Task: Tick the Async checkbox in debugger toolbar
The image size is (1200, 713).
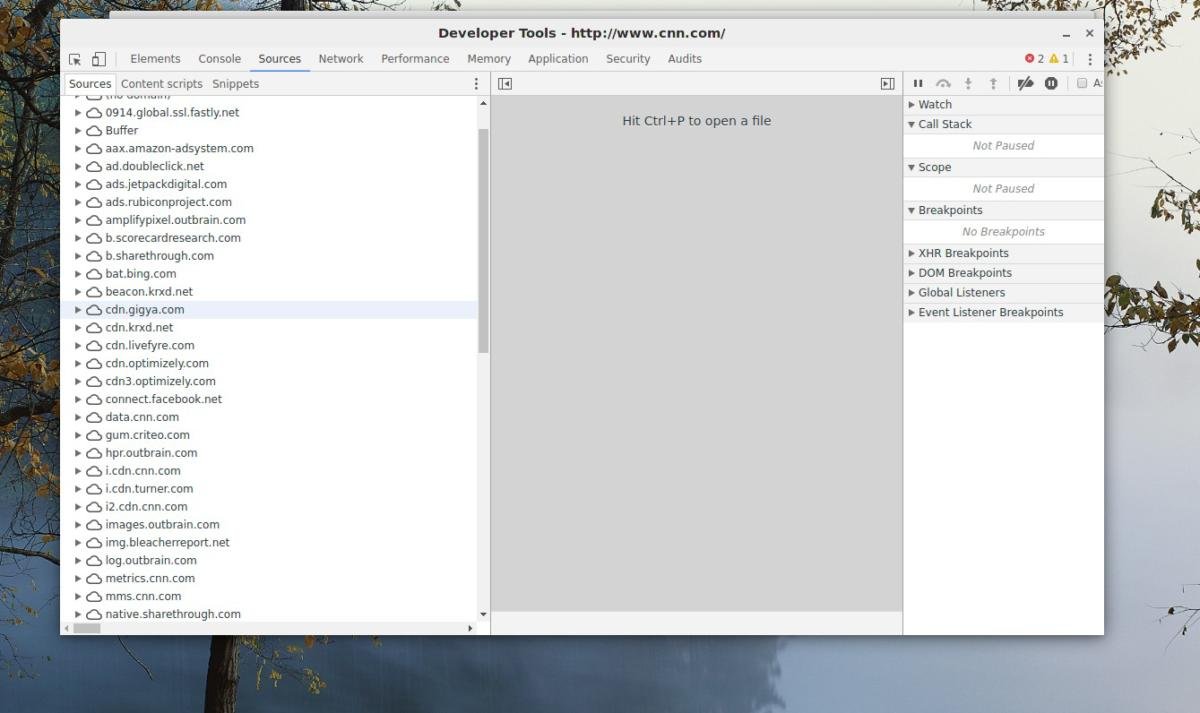Action: (1082, 84)
